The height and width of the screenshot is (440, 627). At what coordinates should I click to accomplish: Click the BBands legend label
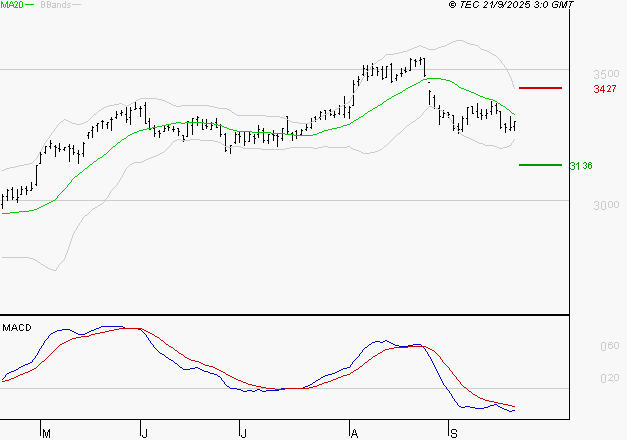coord(56,5)
